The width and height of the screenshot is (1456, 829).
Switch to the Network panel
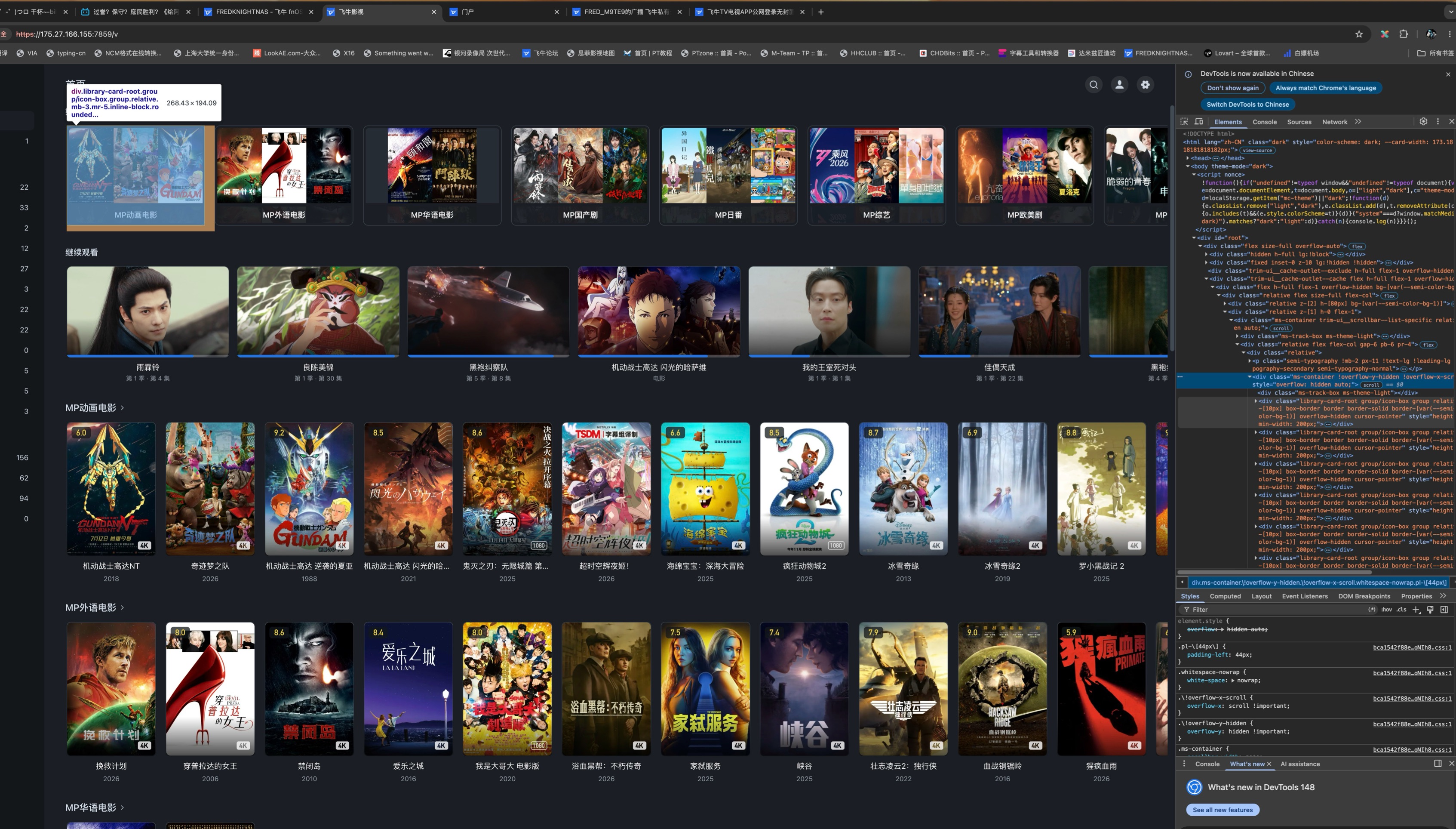click(x=1334, y=122)
